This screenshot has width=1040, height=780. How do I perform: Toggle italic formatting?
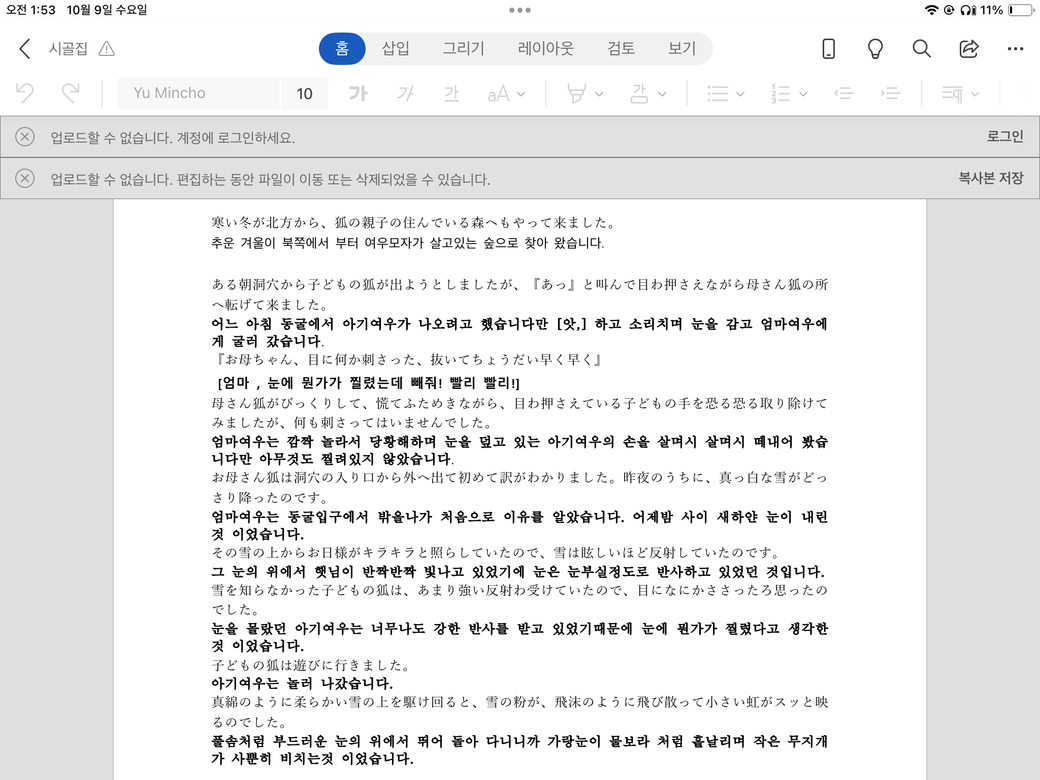(x=405, y=93)
